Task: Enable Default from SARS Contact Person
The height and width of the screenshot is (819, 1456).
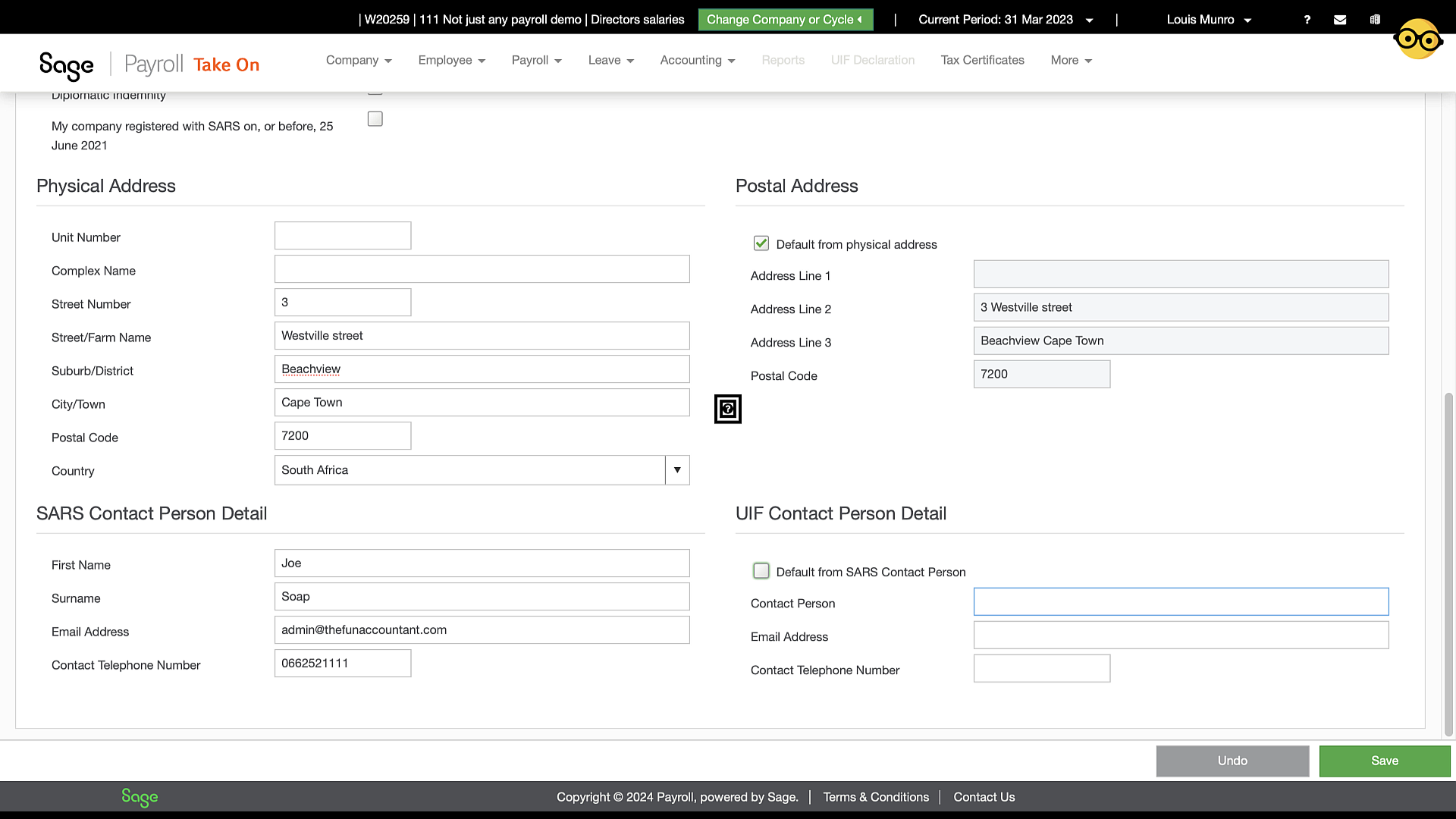Action: click(761, 571)
